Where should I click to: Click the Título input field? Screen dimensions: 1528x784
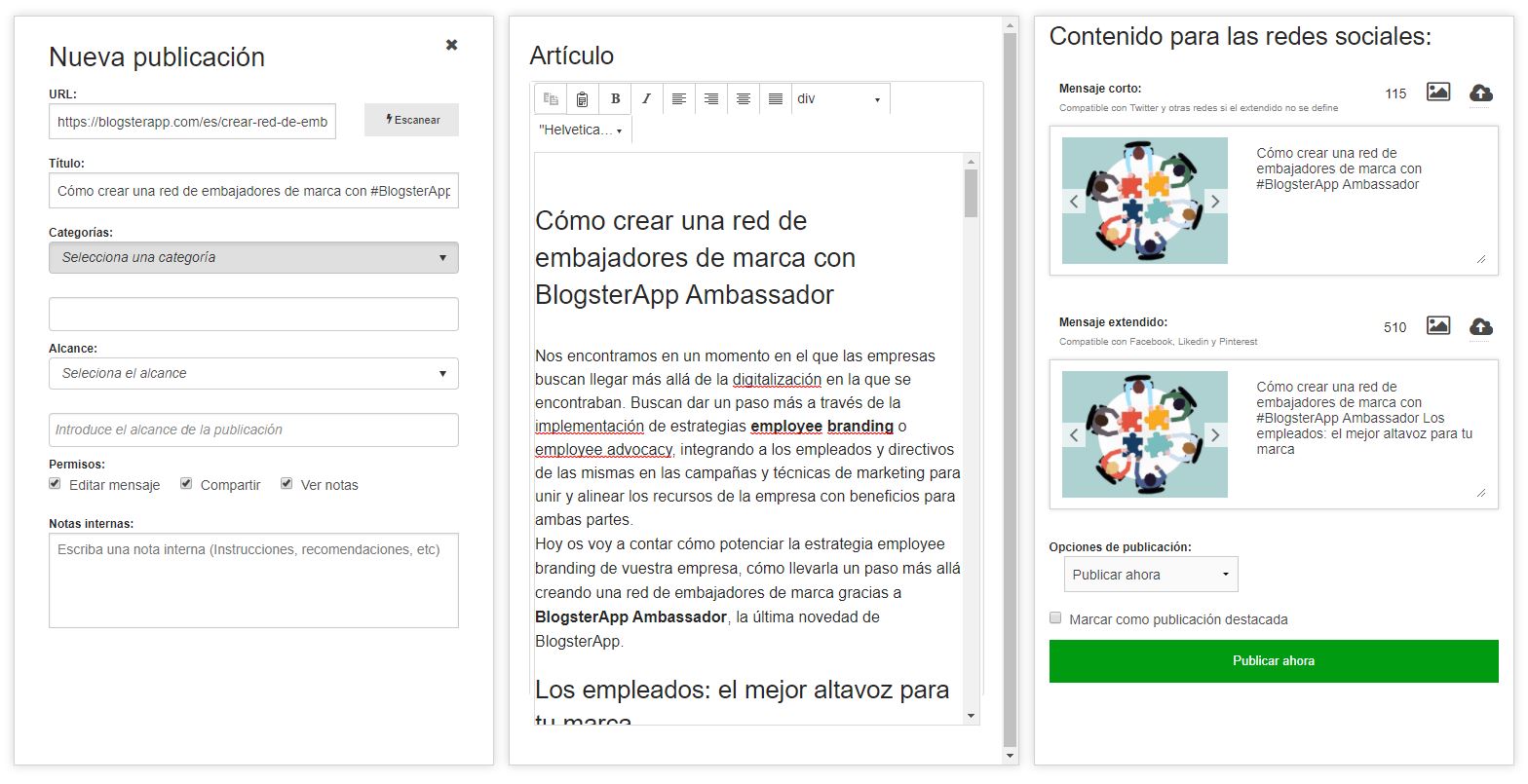tap(253, 191)
